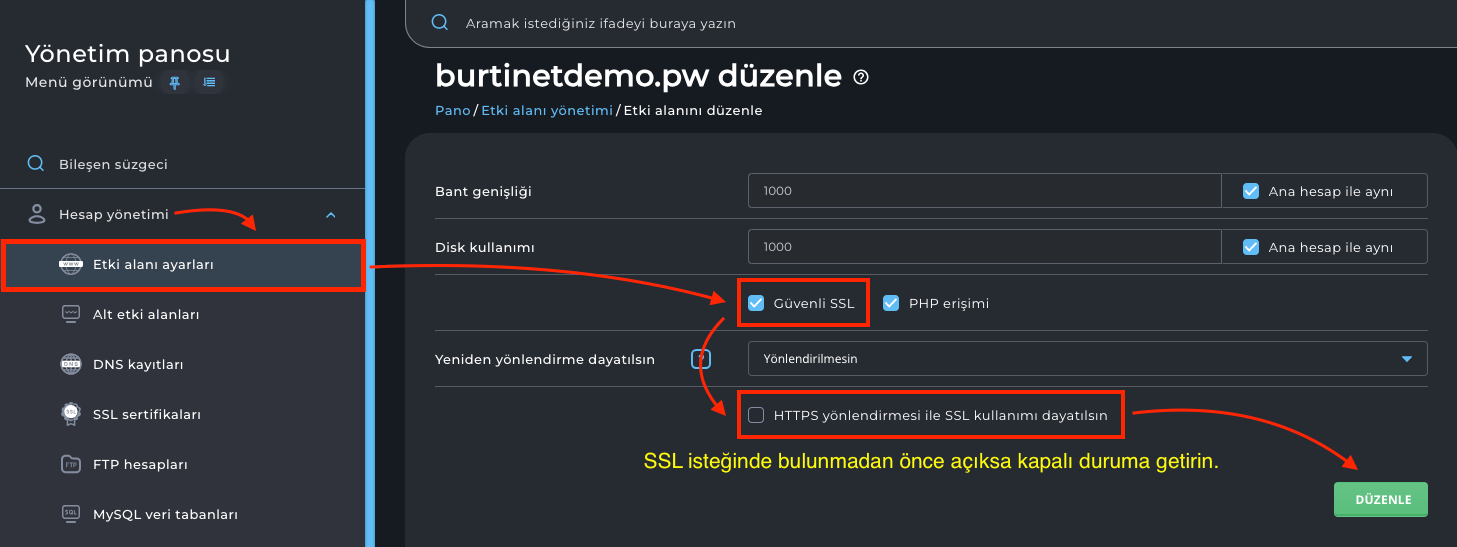
Task: Toggle the PHP erişimi checkbox
Action: coord(891,303)
